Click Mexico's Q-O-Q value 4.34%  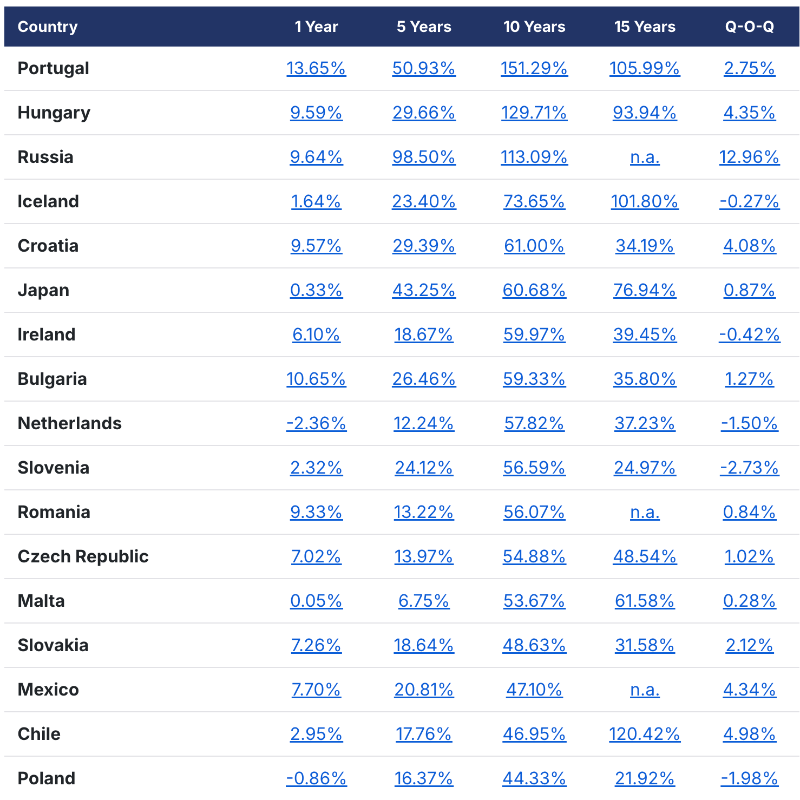pos(749,689)
